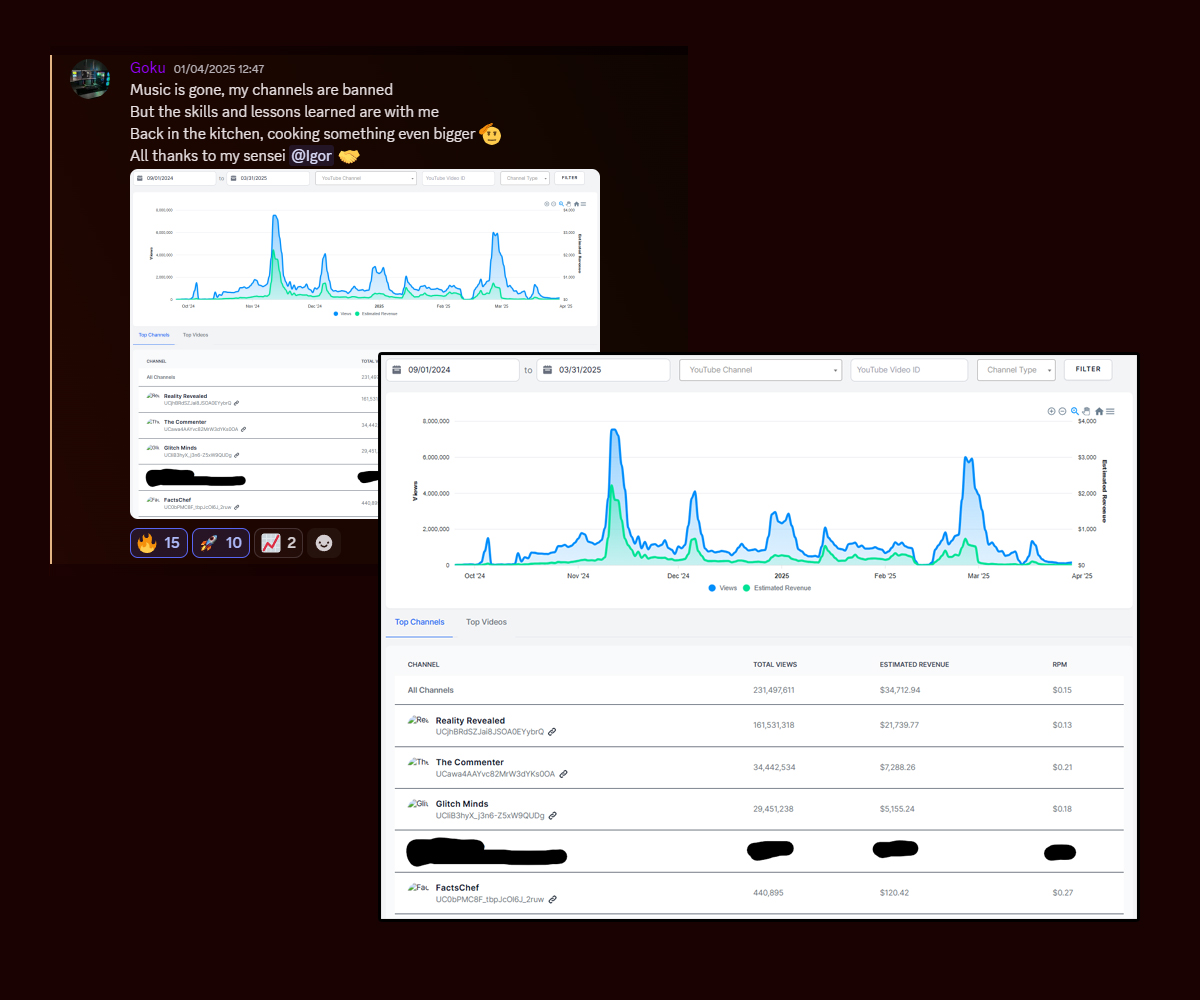Select the pan hand tool on enlarged chart
The width and height of the screenshot is (1200, 1000).
(1087, 411)
